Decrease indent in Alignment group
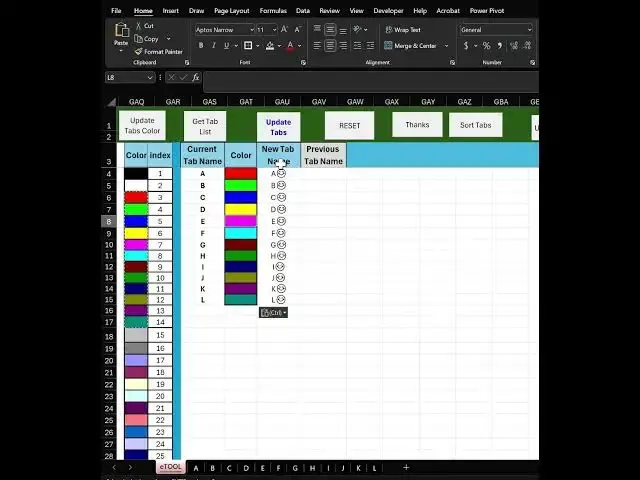This screenshot has width=640, height=480. pos(357,46)
